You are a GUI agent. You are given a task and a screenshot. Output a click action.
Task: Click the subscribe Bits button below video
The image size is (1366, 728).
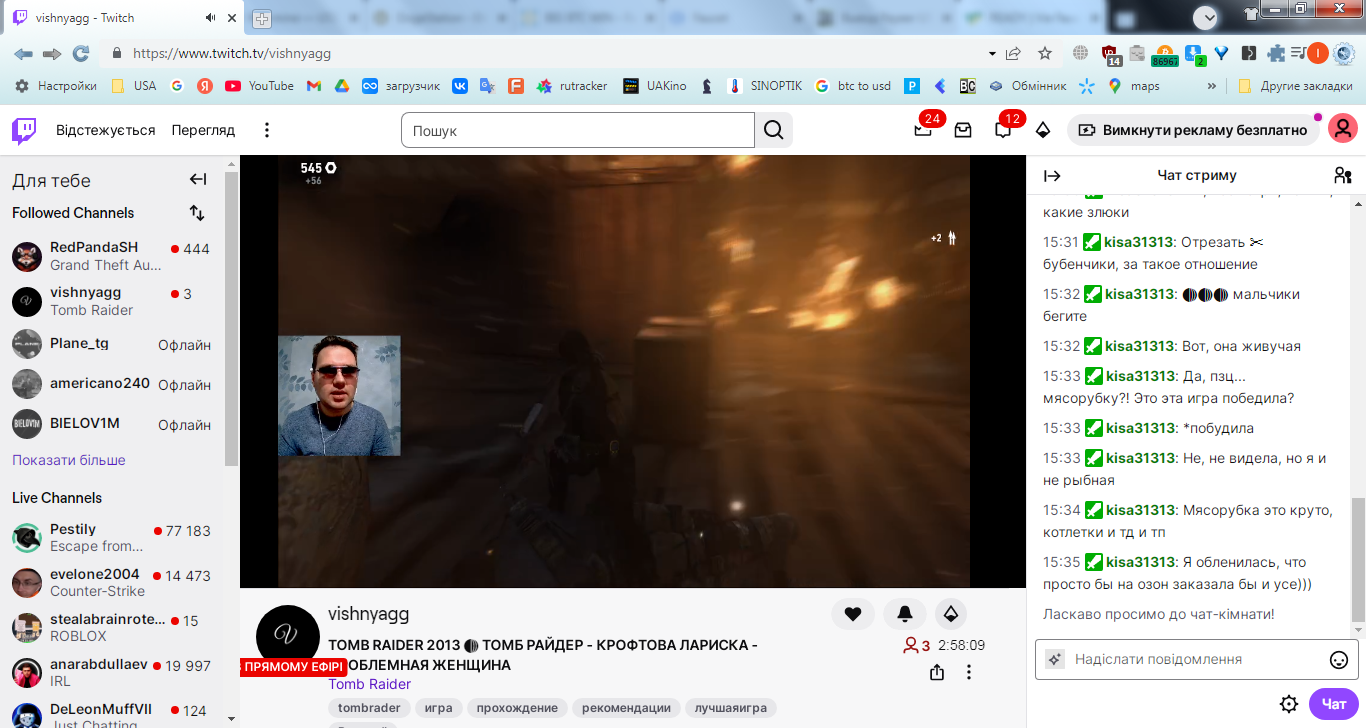tap(951, 614)
